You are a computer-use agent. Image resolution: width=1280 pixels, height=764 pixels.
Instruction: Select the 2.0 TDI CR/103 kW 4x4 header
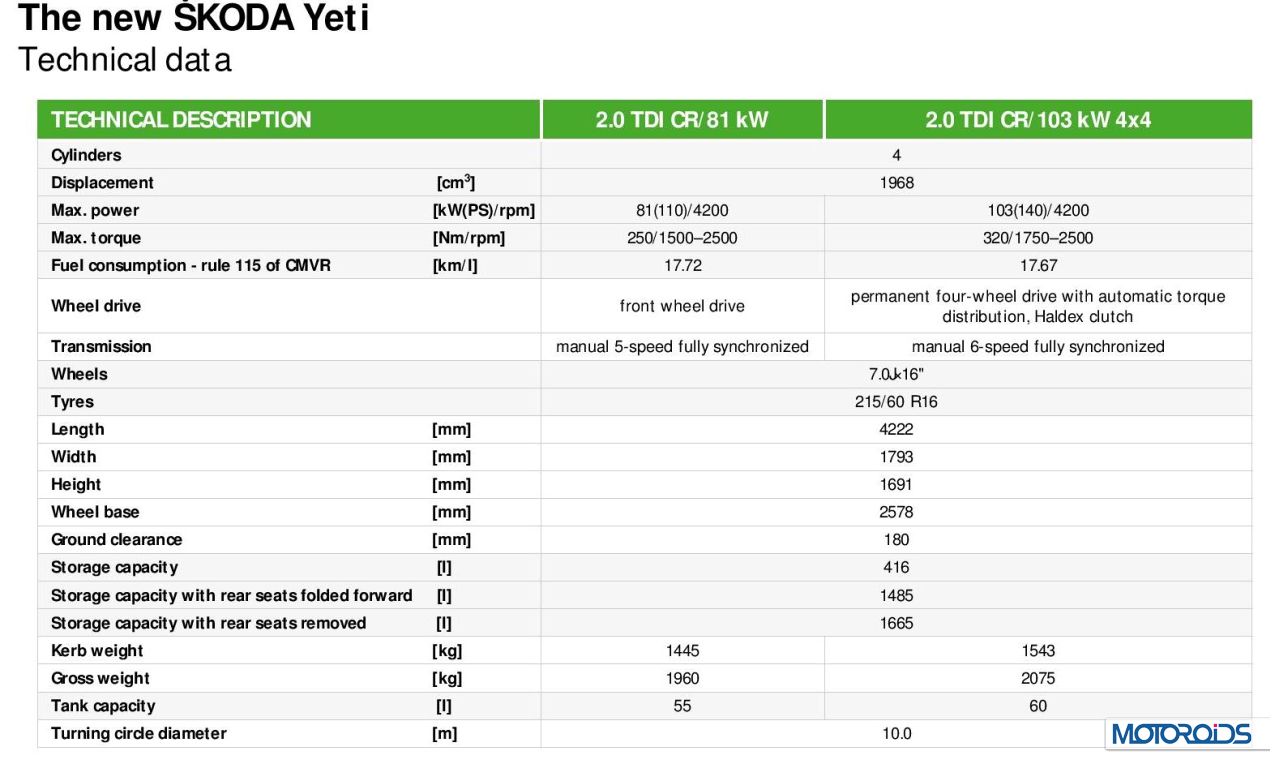coord(1038,120)
